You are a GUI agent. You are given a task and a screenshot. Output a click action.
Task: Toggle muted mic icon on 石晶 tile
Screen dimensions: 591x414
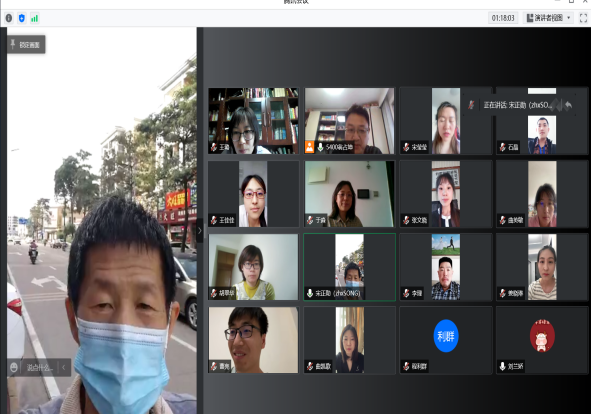(502, 147)
